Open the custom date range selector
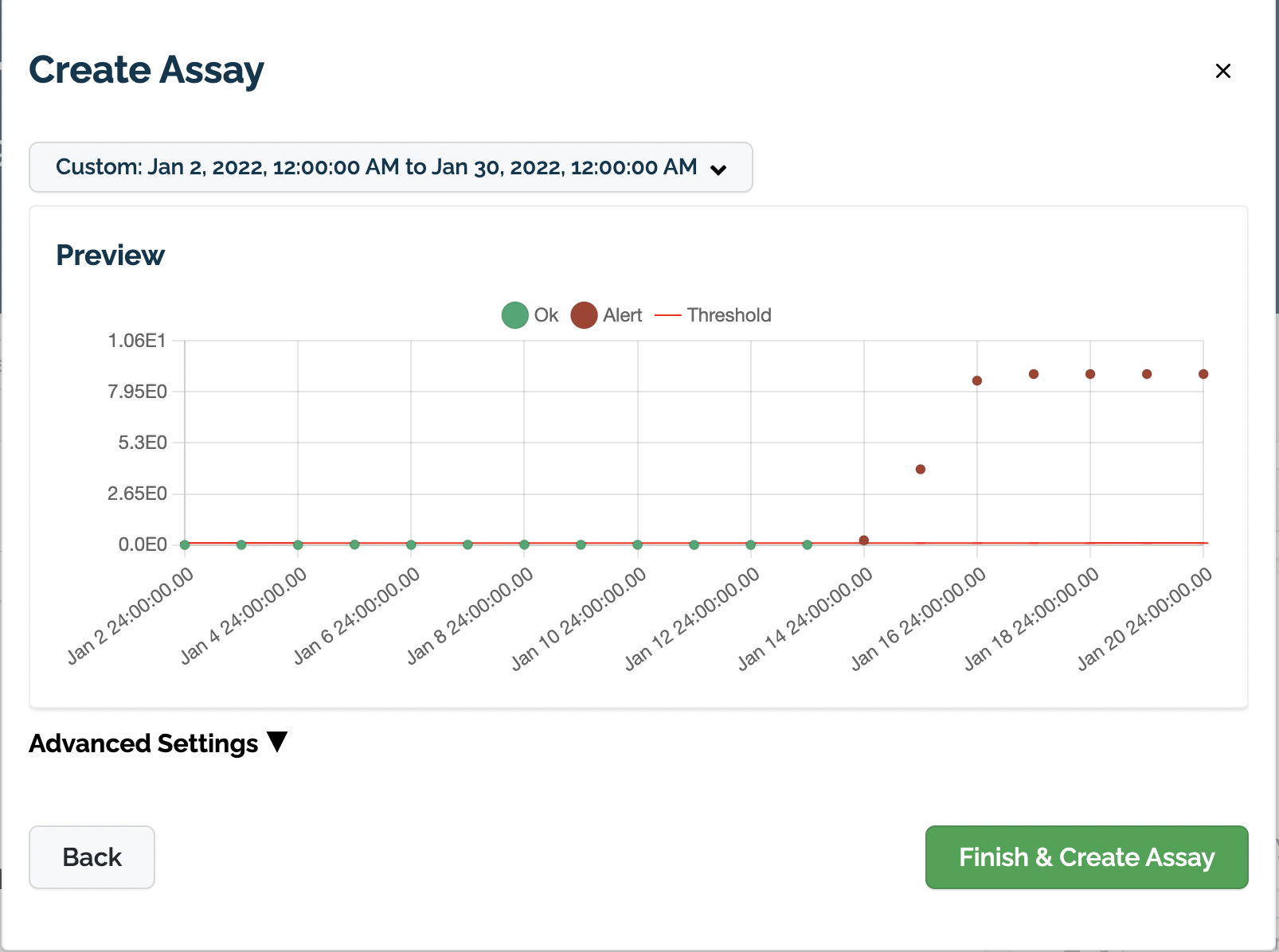Screen dimensions: 1279x952 390,167
